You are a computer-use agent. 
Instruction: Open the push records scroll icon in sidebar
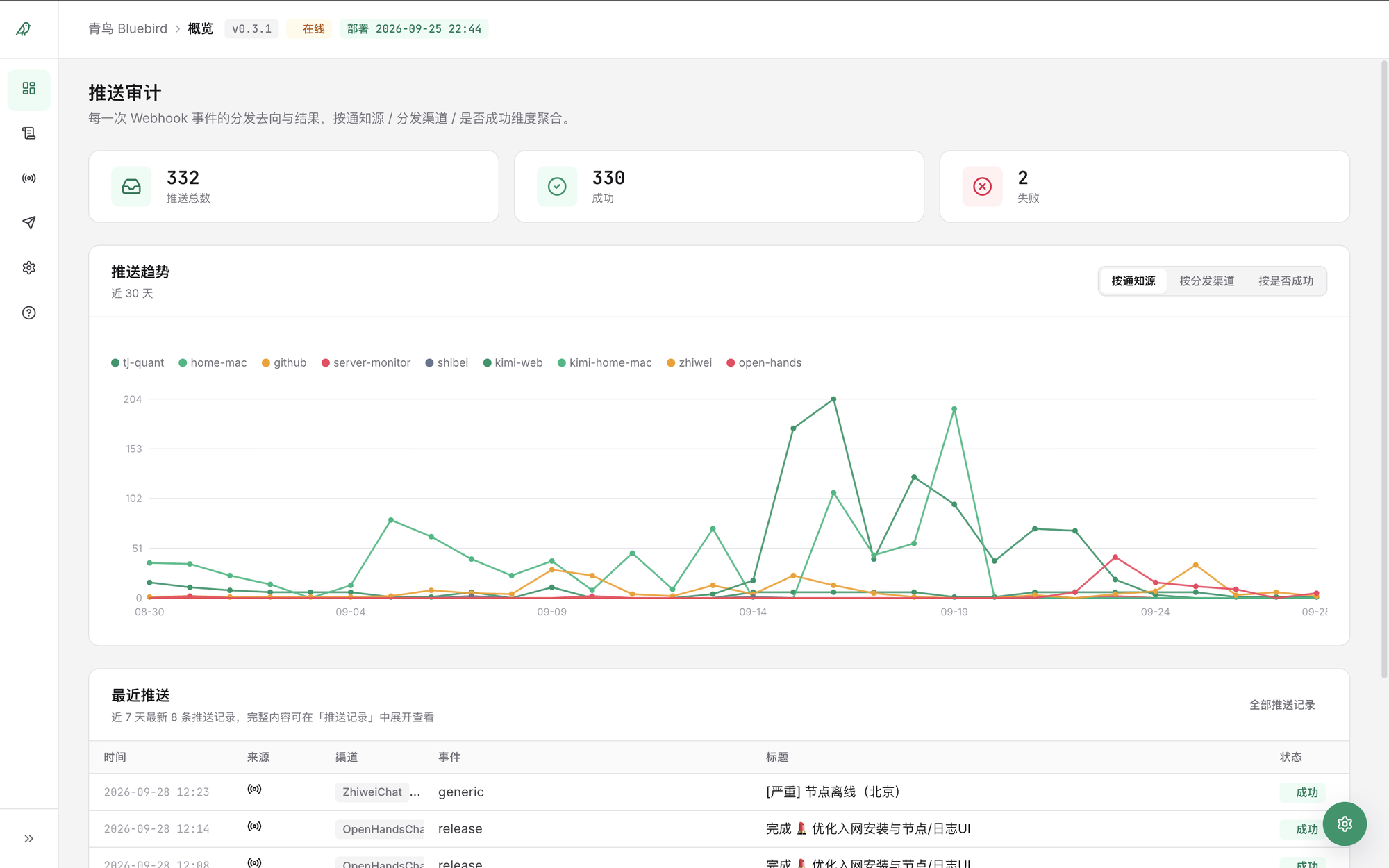coord(28,133)
